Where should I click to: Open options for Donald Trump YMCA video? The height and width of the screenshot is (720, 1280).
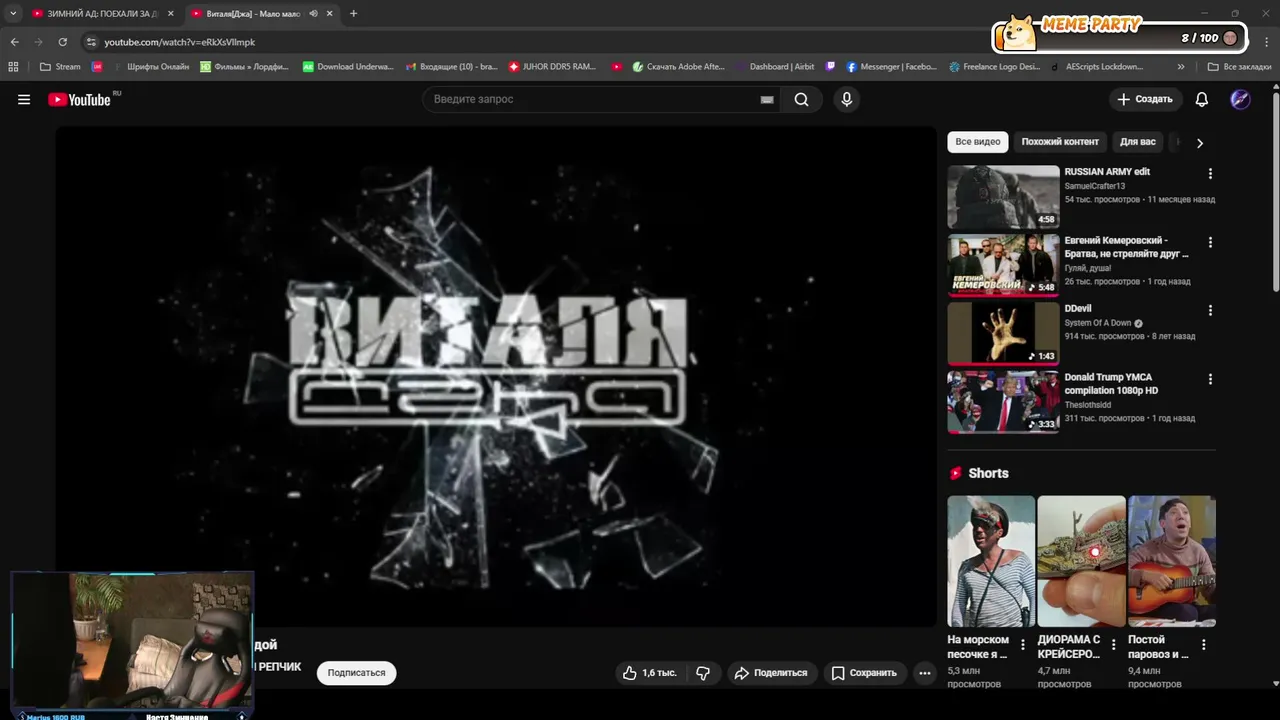coord(1210,379)
